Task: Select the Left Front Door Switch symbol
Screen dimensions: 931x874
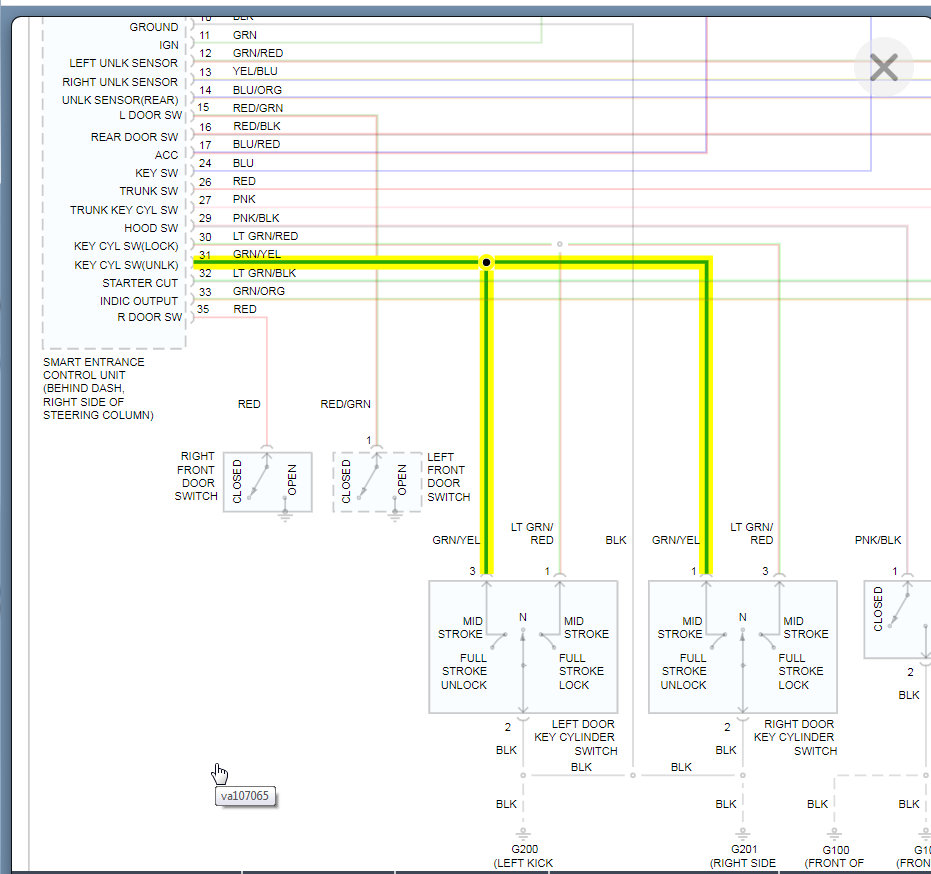Action: coord(377,482)
